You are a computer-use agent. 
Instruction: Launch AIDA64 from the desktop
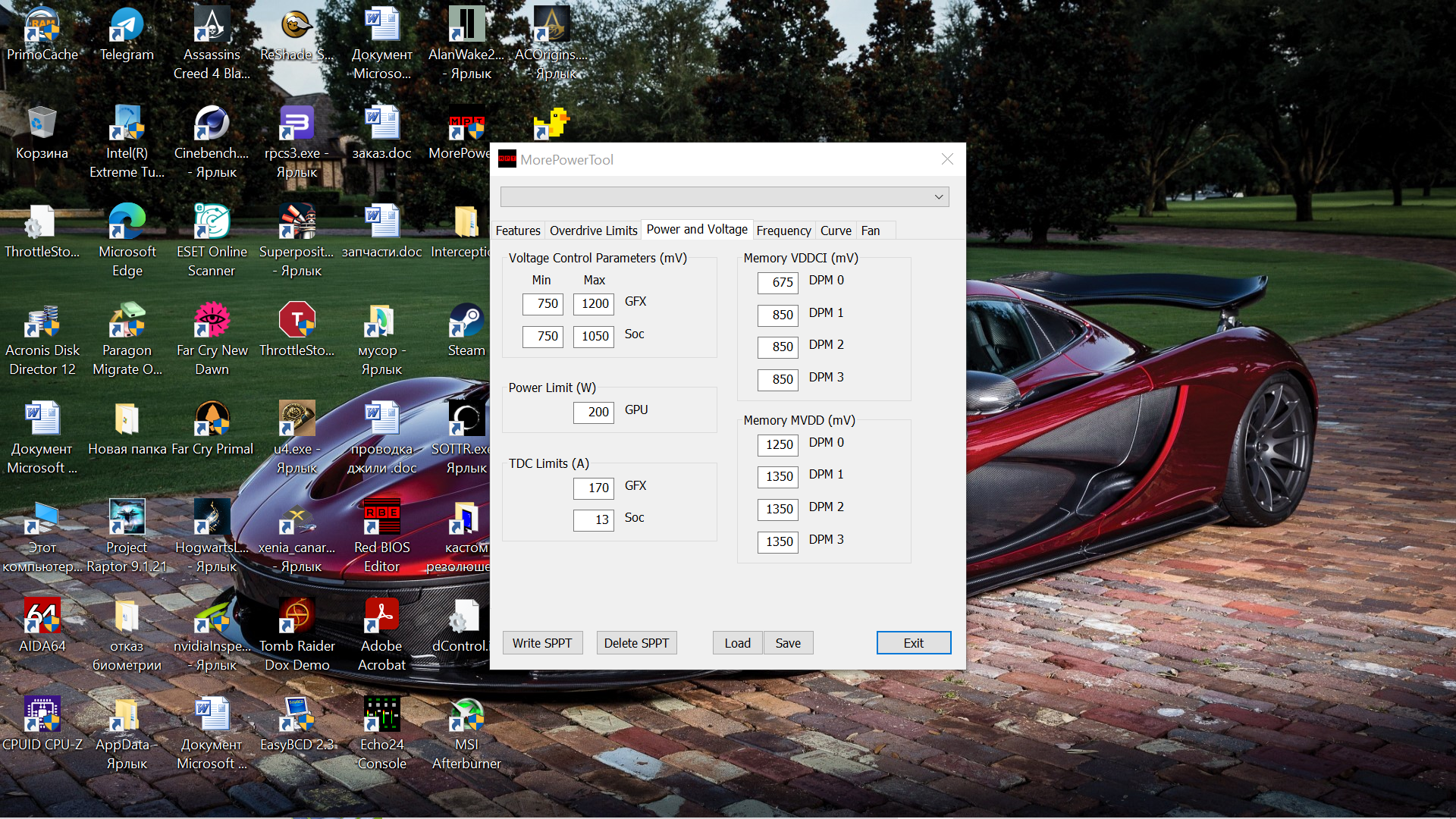[x=42, y=617]
